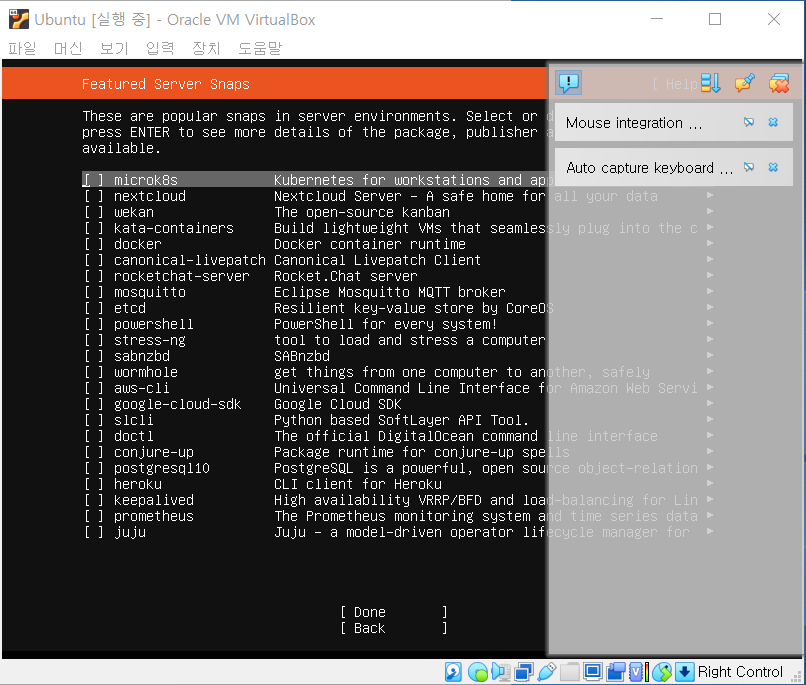Screen dimensions: 806x685
Task: Check the google-cloud-sdk snap checkbox
Action: 94,404
